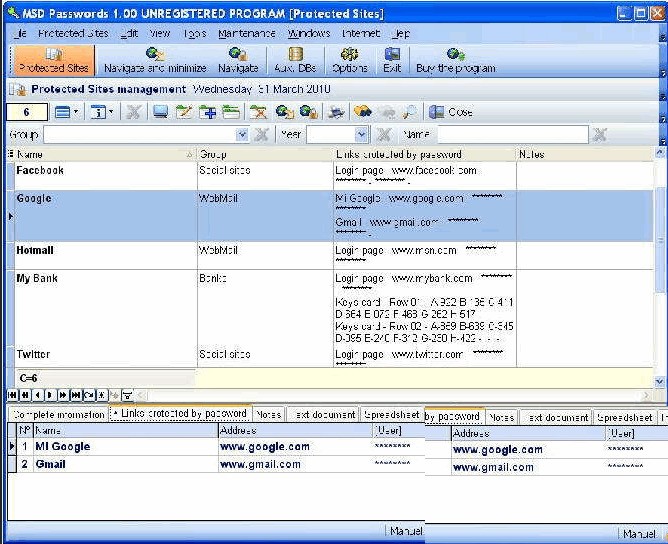Click into the Name filter input field
The image size is (668, 544).
pos(513,135)
